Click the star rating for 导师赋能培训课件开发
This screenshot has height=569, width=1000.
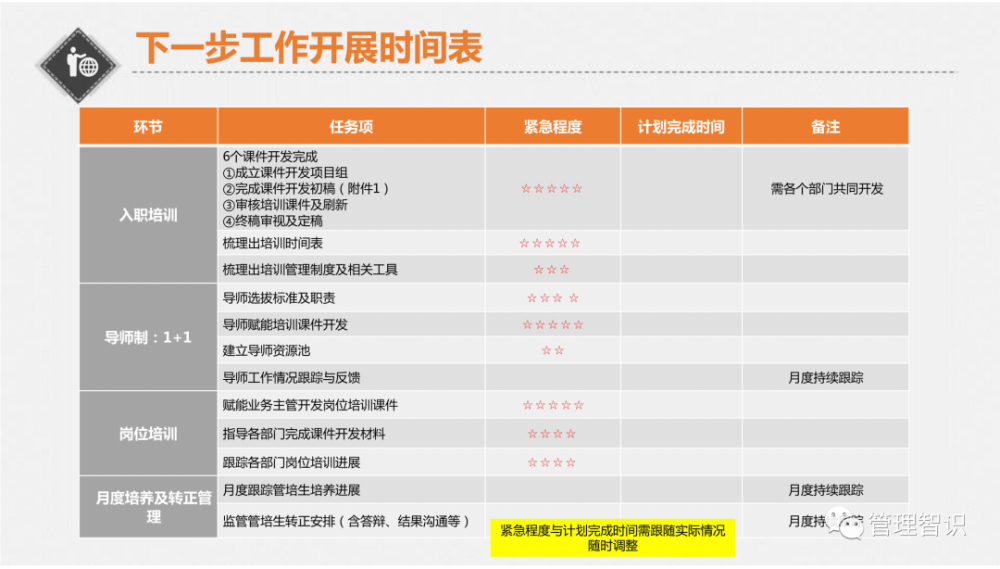[553, 325]
